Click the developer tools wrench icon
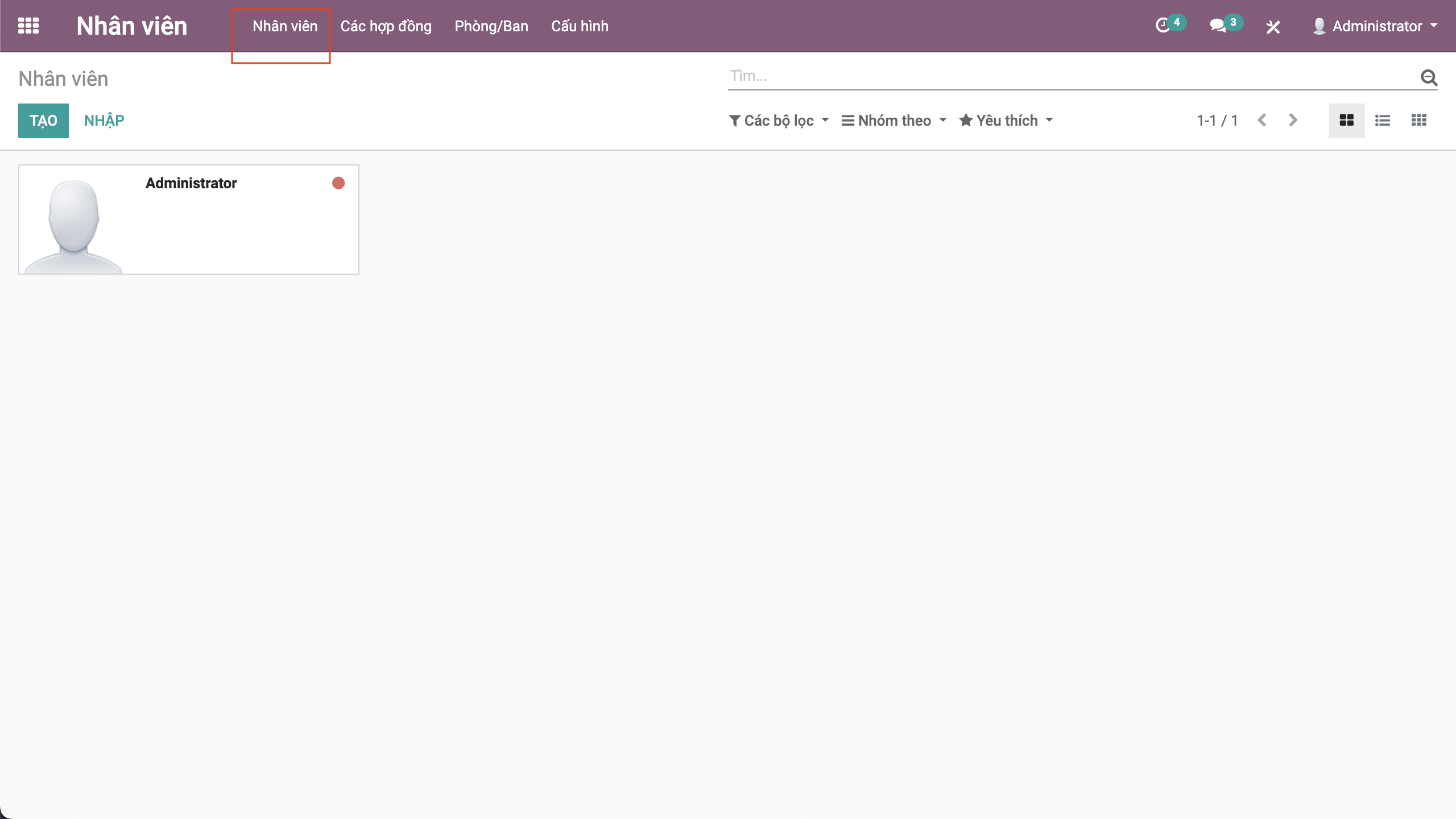 [x=1273, y=27]
